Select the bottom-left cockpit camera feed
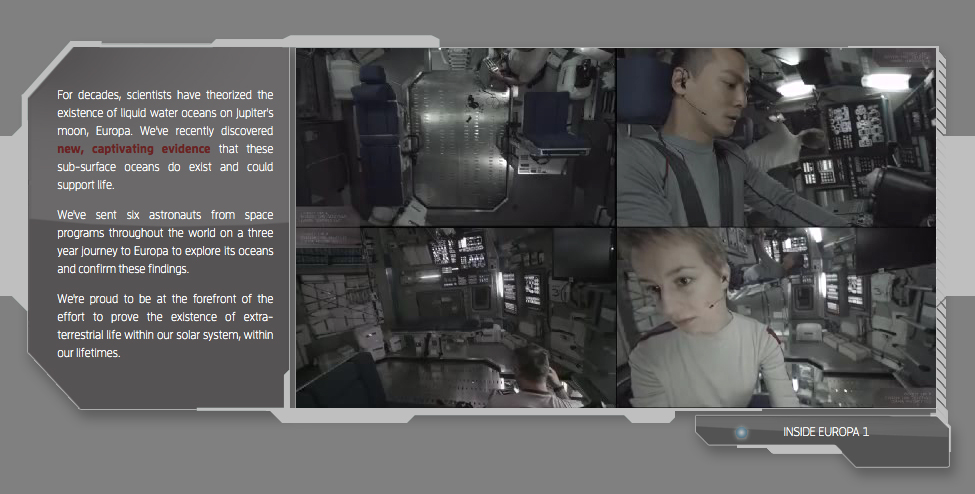The height and width of the screenshot is (494, 975). [456, 317]
